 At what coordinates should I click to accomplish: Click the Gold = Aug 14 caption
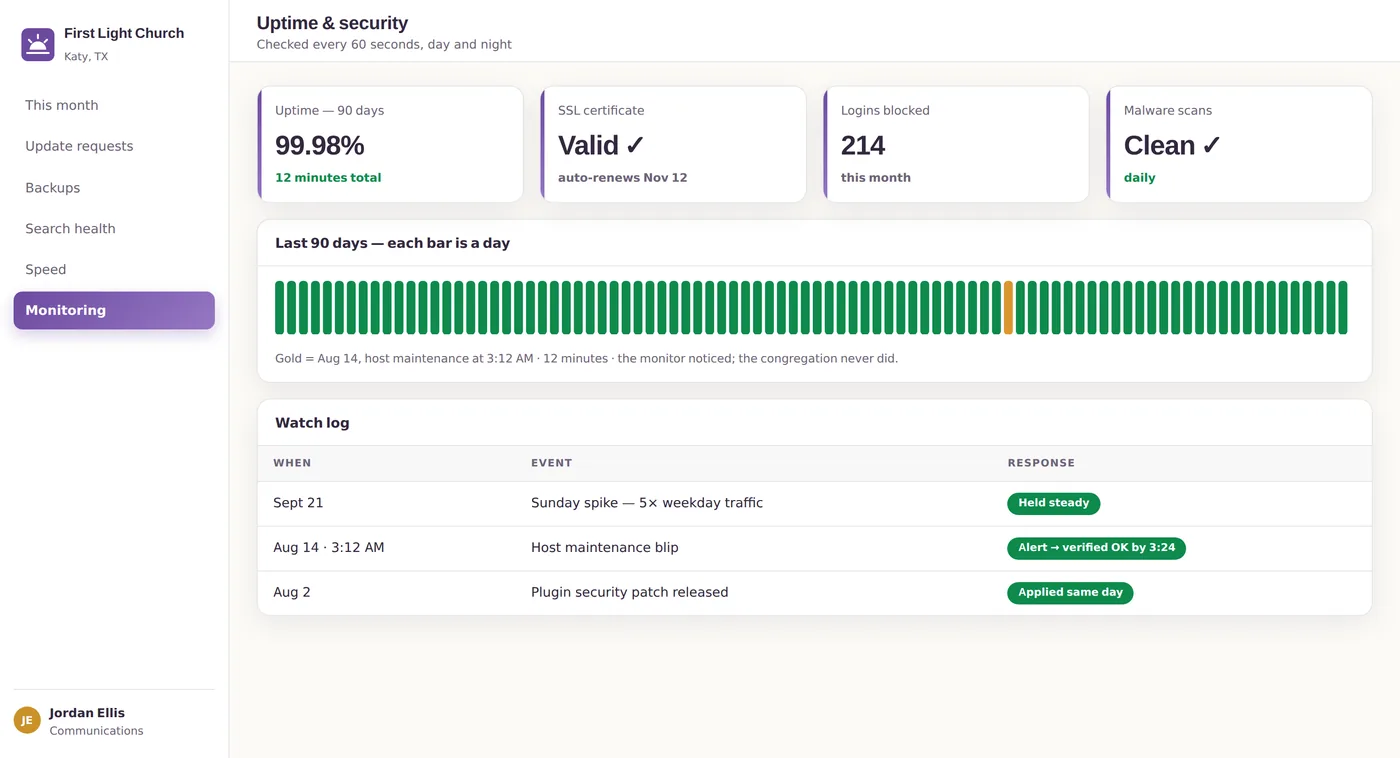coord(586,358)
